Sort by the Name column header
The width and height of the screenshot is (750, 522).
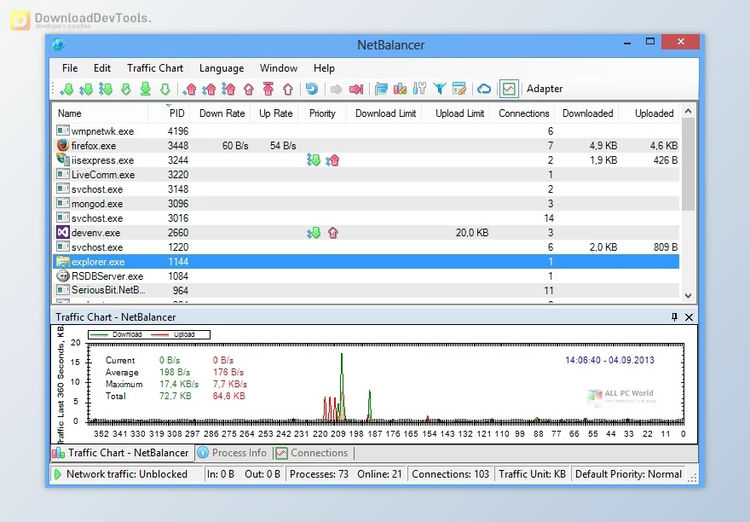tap(100, 113)
